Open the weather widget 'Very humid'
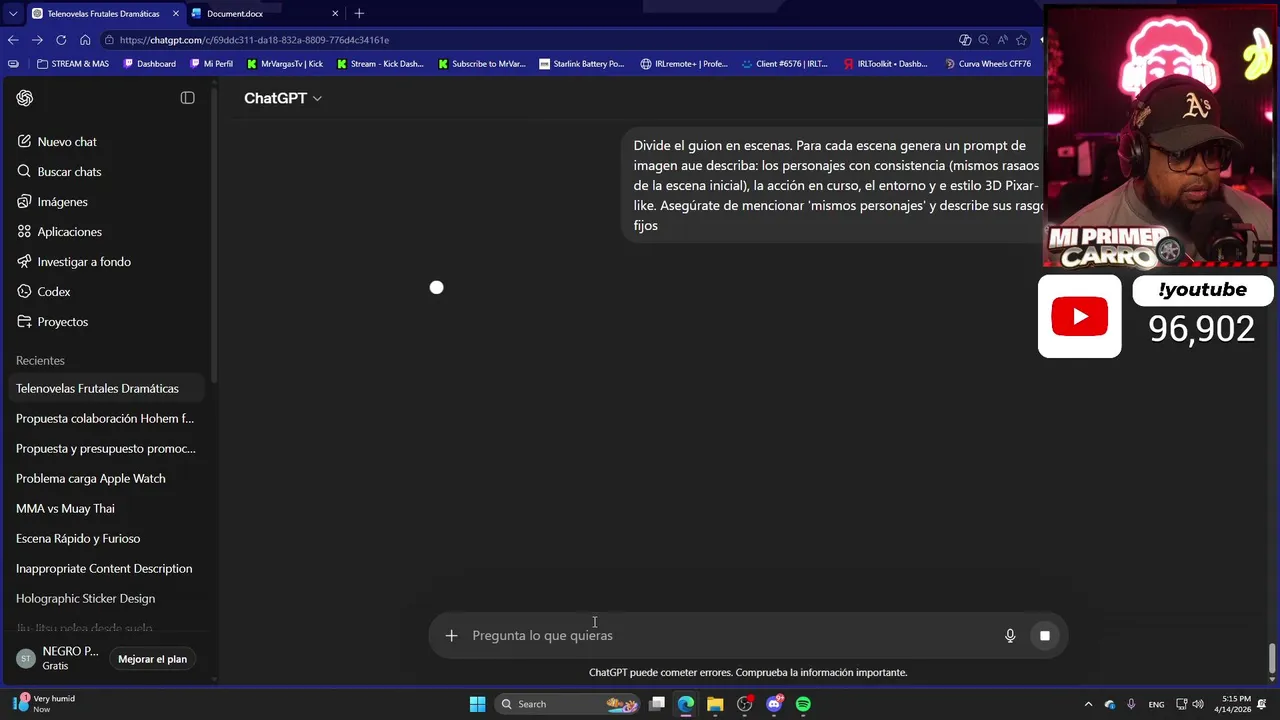Screen dimensions: 1280x720 pyautogui.click(x=45, y=704)
